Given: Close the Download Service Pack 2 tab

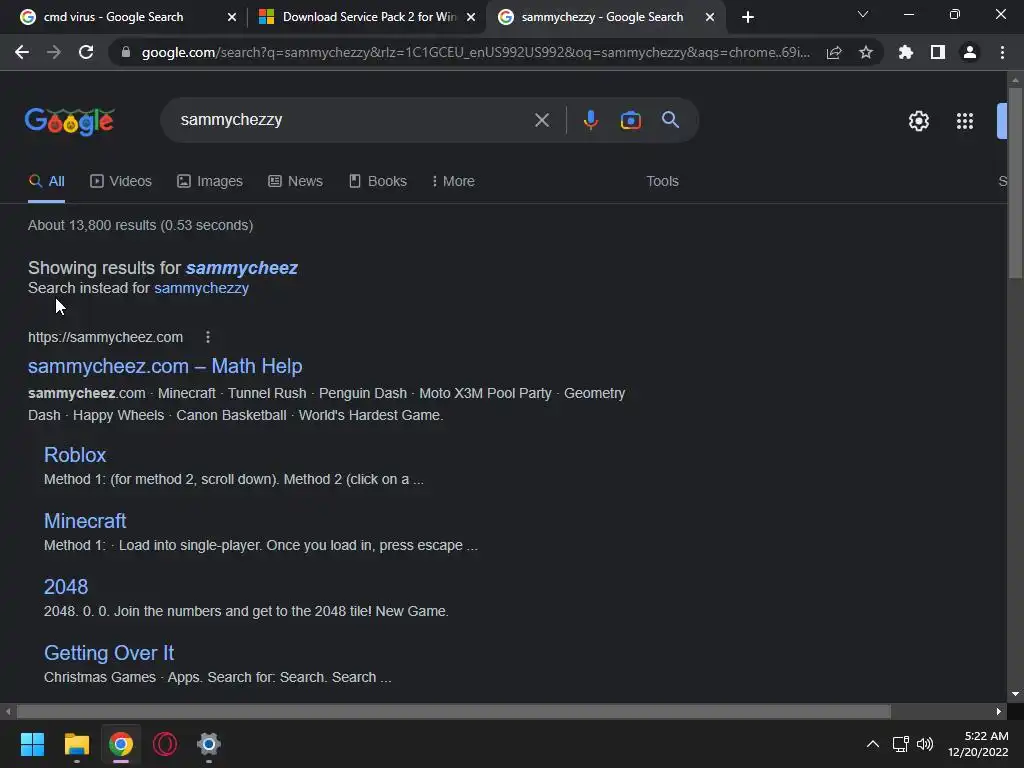Looking at the screenshot, I should point(471,17).
